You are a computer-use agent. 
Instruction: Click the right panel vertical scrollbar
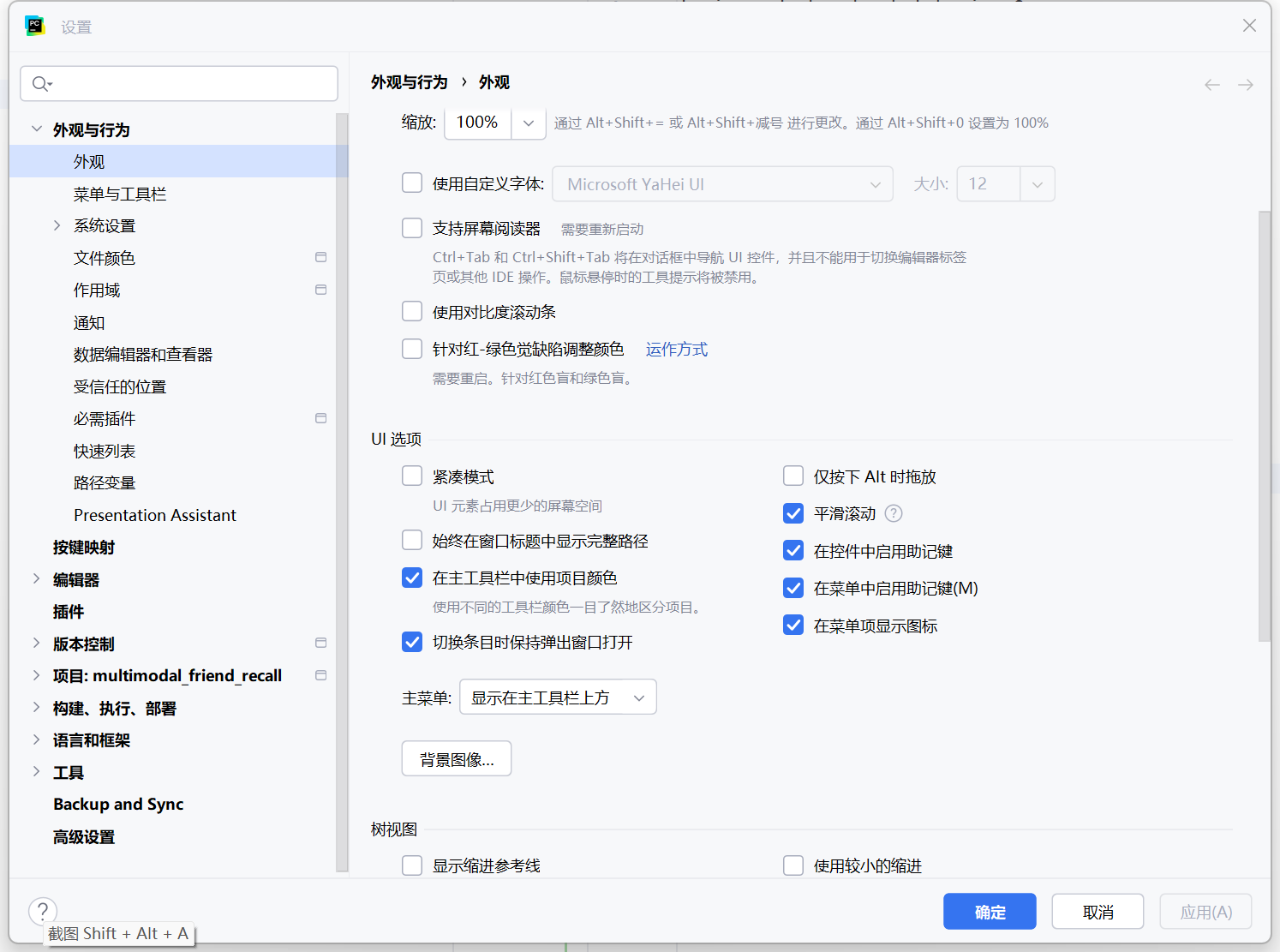[1265, 426]
